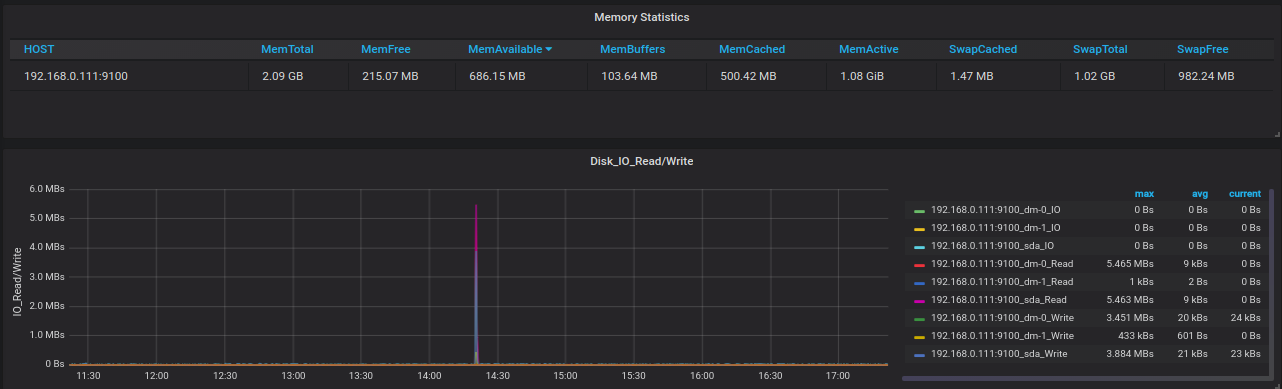Sort legend by max column
Viewport: 1282px width, 389px height.
pyautogui.click(x=1144, y=194)
